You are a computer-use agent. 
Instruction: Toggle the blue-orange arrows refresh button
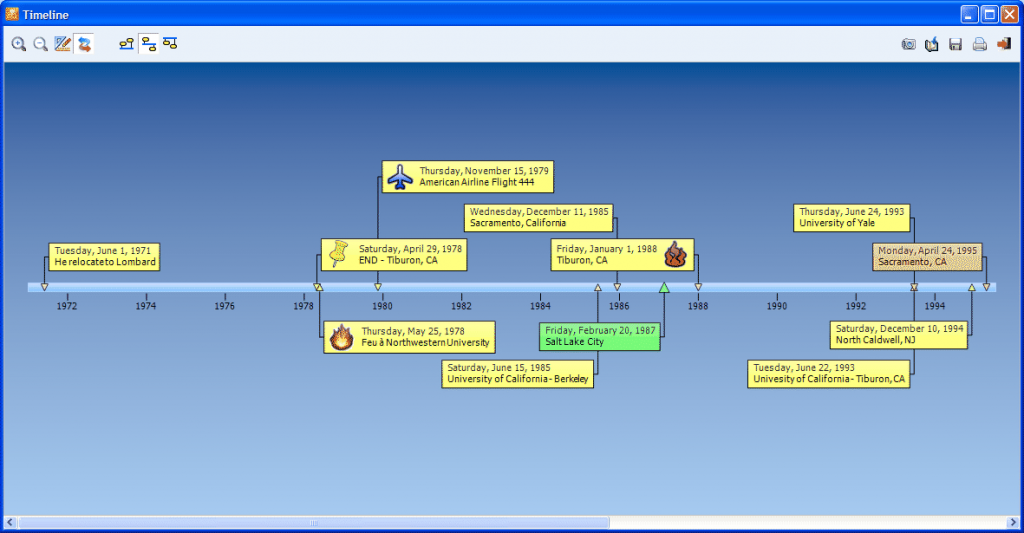coord(85,44)
